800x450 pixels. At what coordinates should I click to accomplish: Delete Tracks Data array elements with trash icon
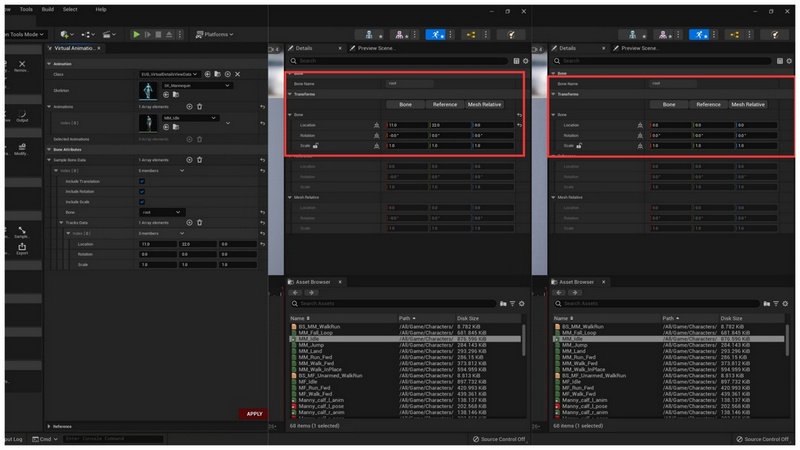point(200,222)
